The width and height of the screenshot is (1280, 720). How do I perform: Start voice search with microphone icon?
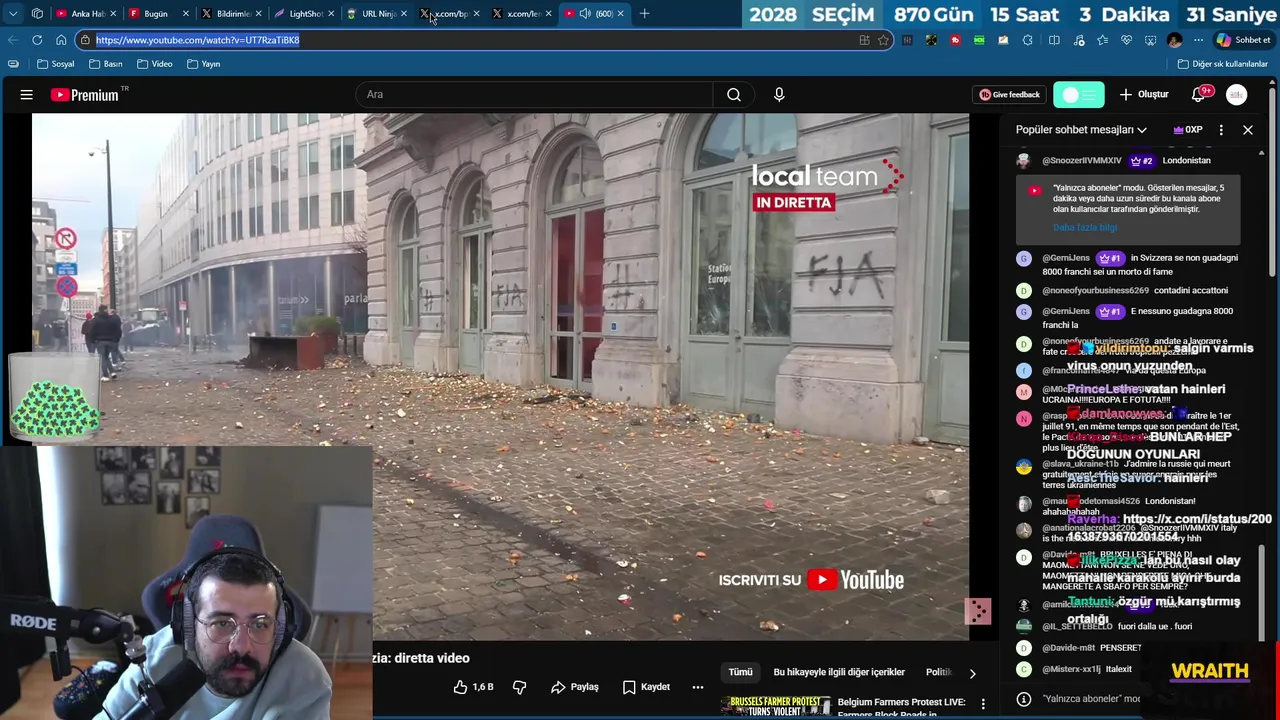point(779,94)
